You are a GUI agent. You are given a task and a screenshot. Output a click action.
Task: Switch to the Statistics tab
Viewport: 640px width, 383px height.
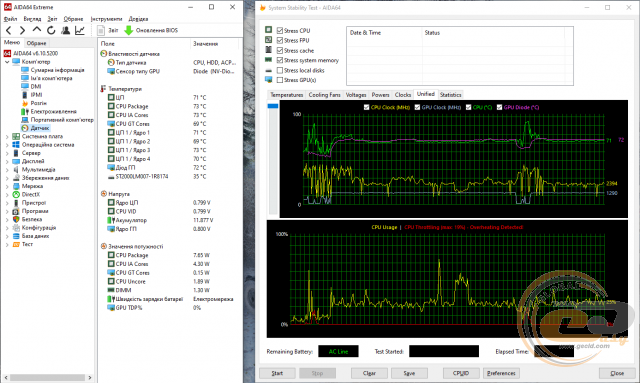(451, 95)
